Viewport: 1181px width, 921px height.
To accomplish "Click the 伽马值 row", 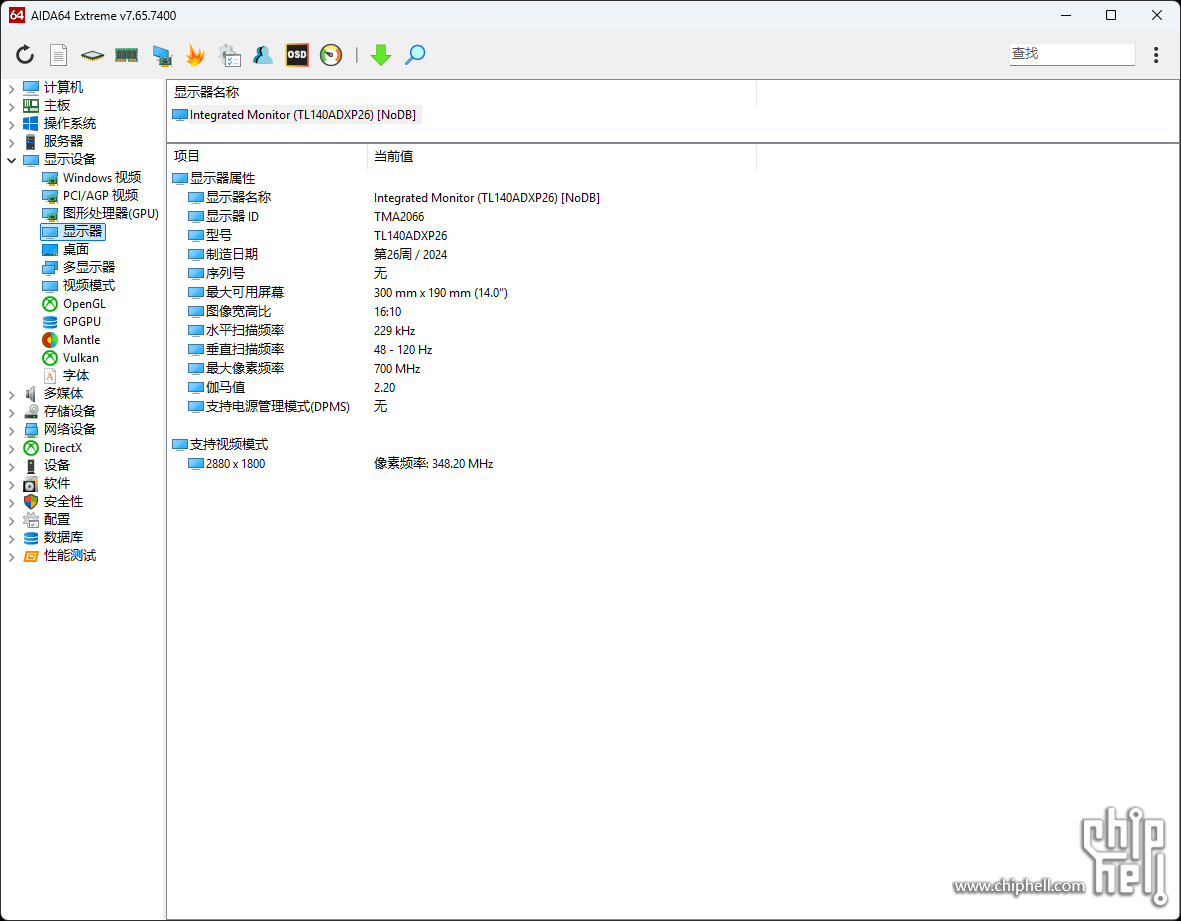I will click(461, 387).
